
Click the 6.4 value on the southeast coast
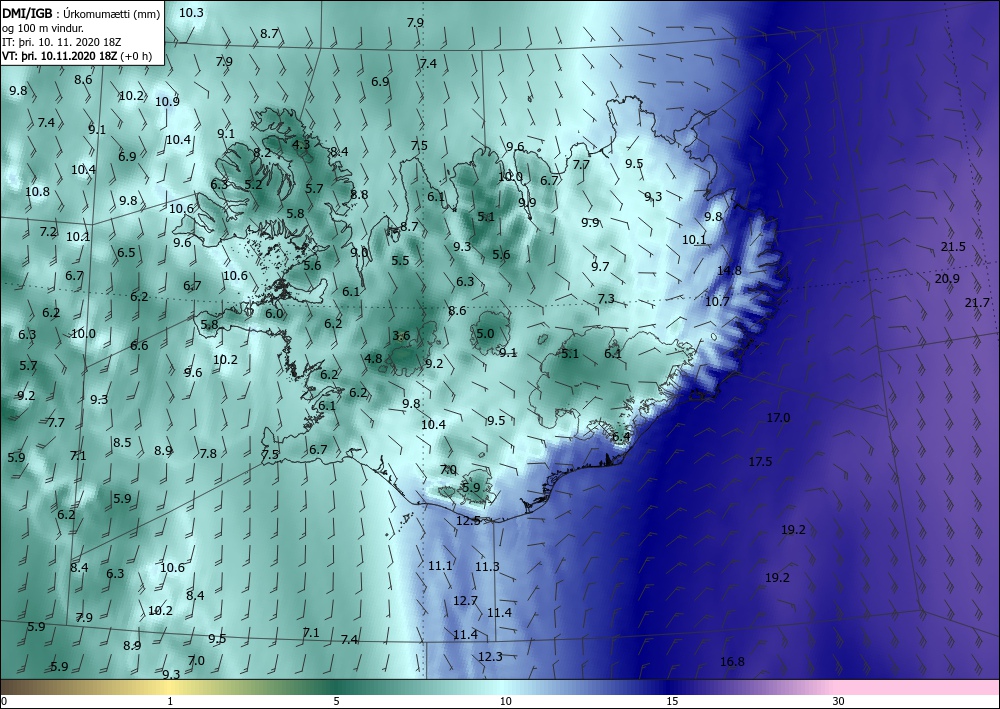(621, 437)
